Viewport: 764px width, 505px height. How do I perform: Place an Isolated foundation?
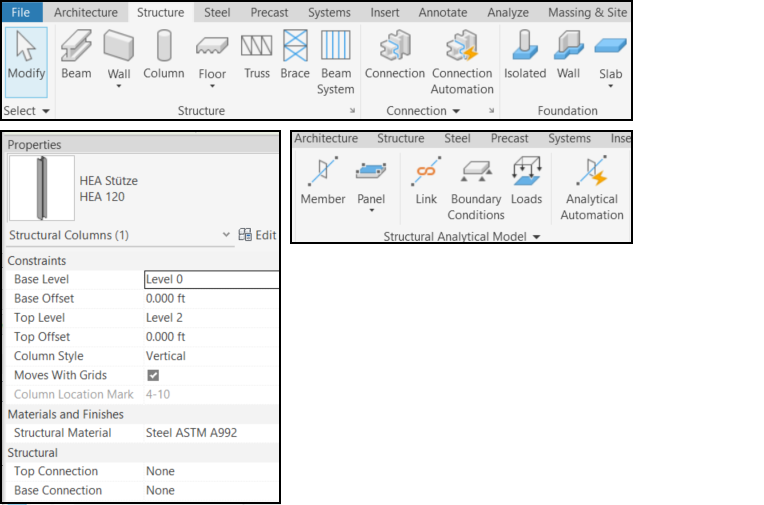pyautogui.click(x=525, y=55)
